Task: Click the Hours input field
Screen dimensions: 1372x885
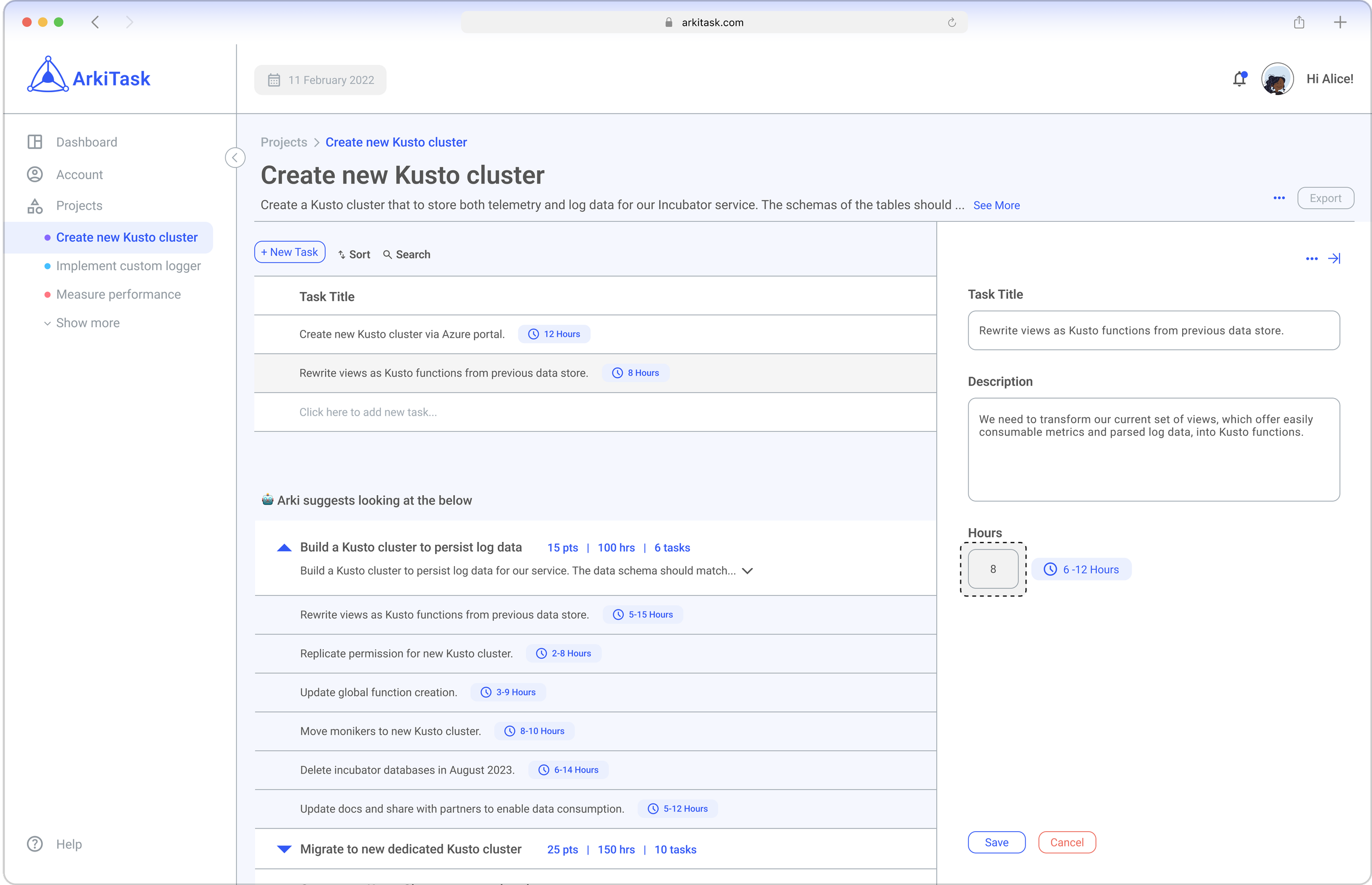Action: 993,569
